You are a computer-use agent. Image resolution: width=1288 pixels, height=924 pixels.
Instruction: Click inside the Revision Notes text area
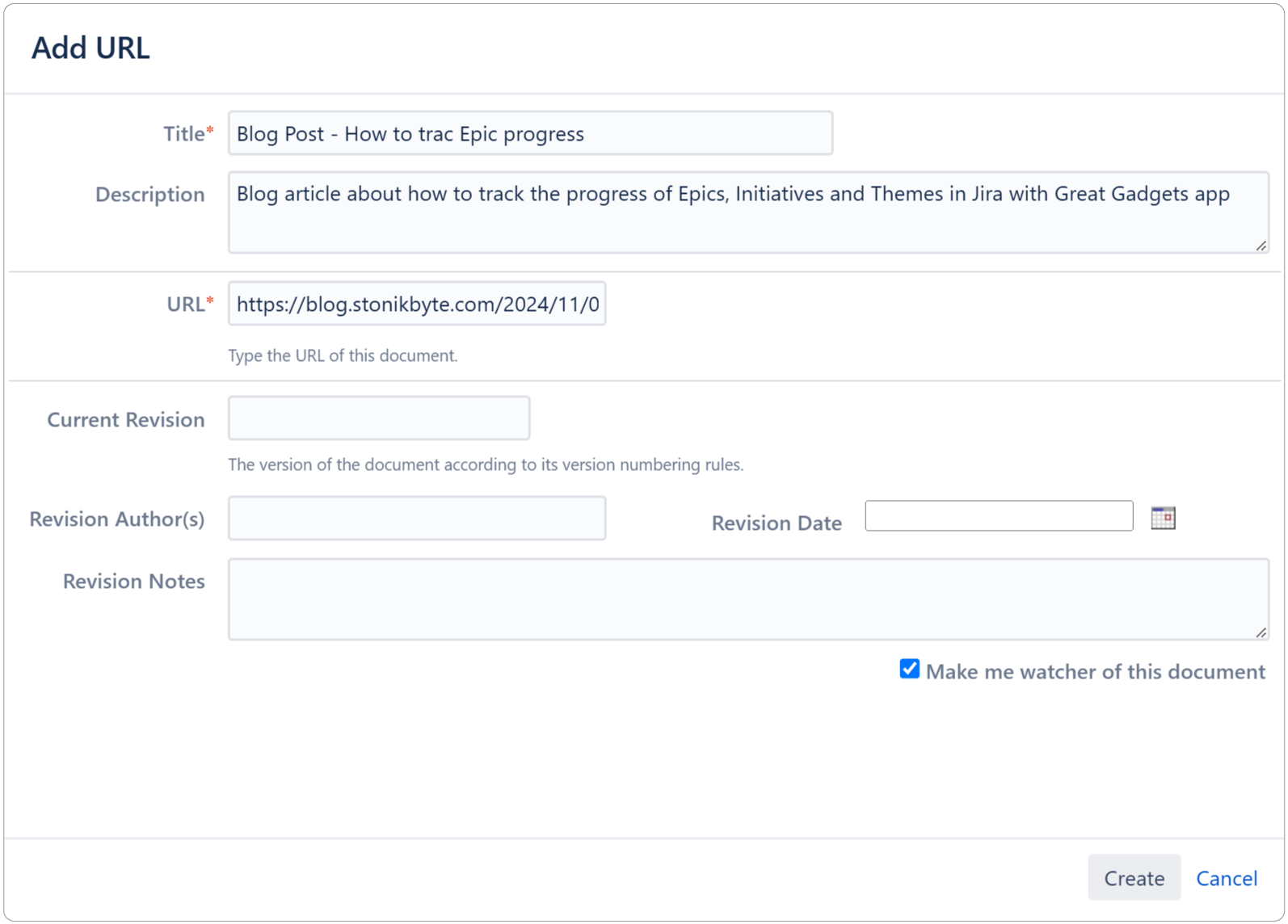coord(748,599)
